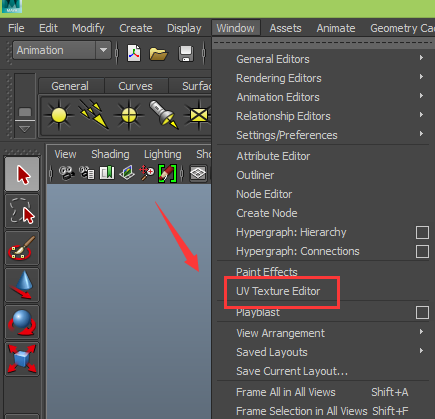Choose Save Current Layout...
This screenshot has width=435, height=419.
tap(292, 371)
